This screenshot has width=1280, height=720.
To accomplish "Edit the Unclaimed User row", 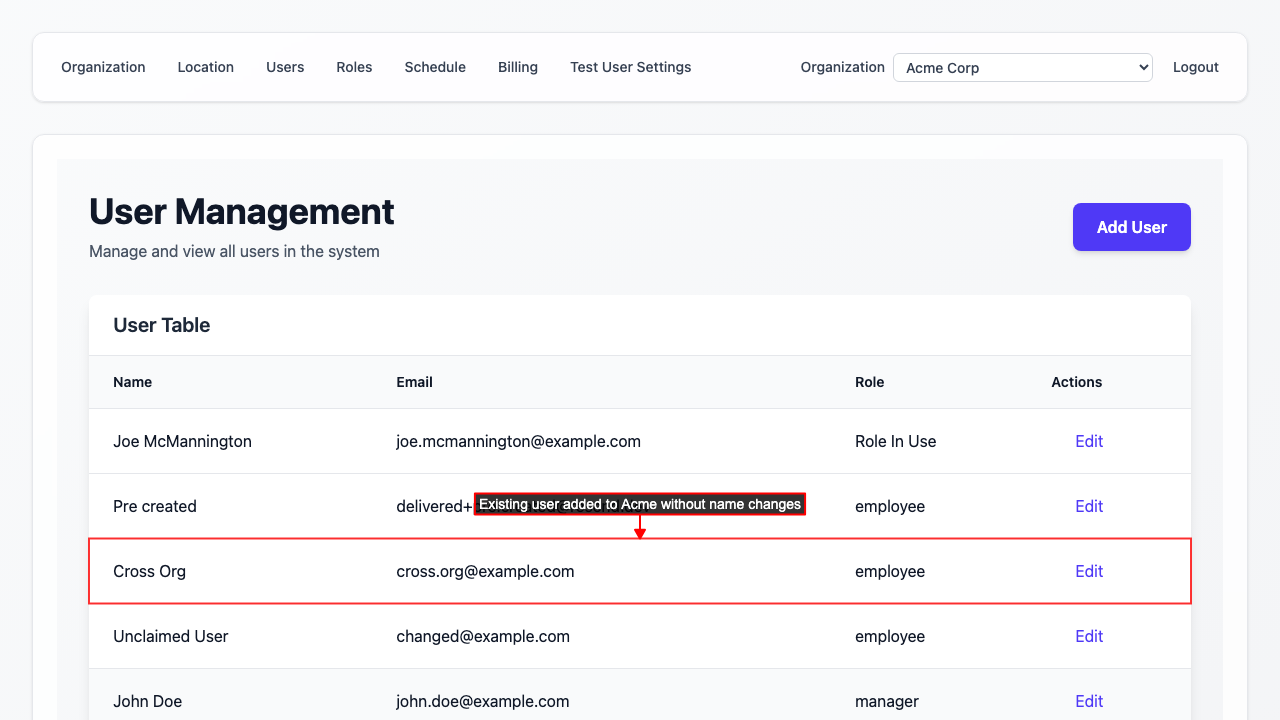I will pos(1088,636).
